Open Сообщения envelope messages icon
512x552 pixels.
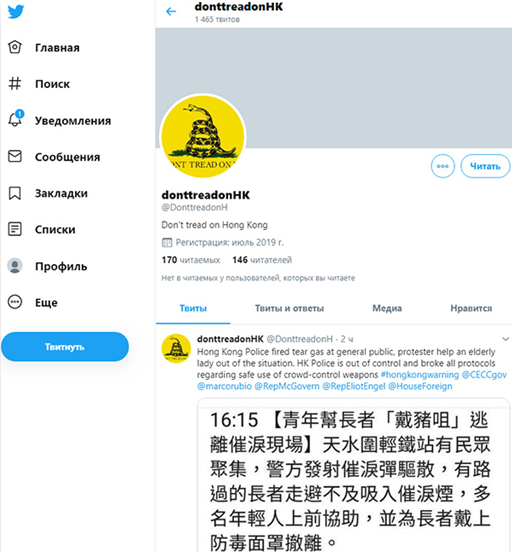pos(15,156)
